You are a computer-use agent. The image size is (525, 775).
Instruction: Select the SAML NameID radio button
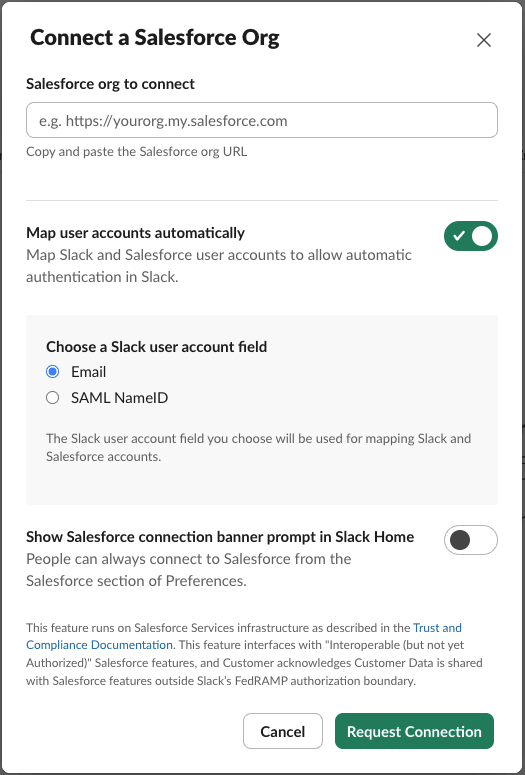coord(52,398)
